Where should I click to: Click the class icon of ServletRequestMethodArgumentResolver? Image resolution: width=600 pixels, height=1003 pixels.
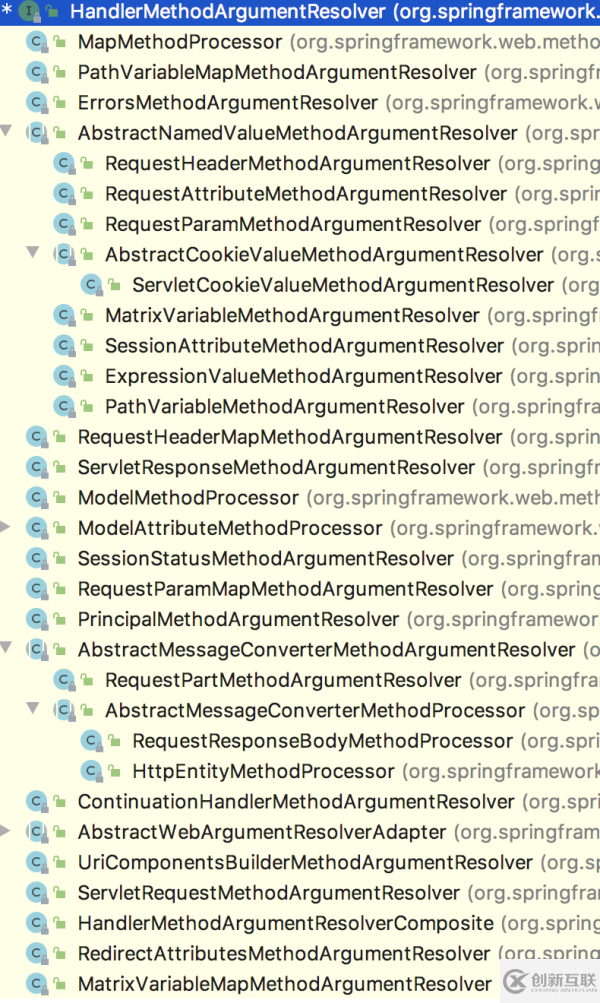(x=37, y=892)
